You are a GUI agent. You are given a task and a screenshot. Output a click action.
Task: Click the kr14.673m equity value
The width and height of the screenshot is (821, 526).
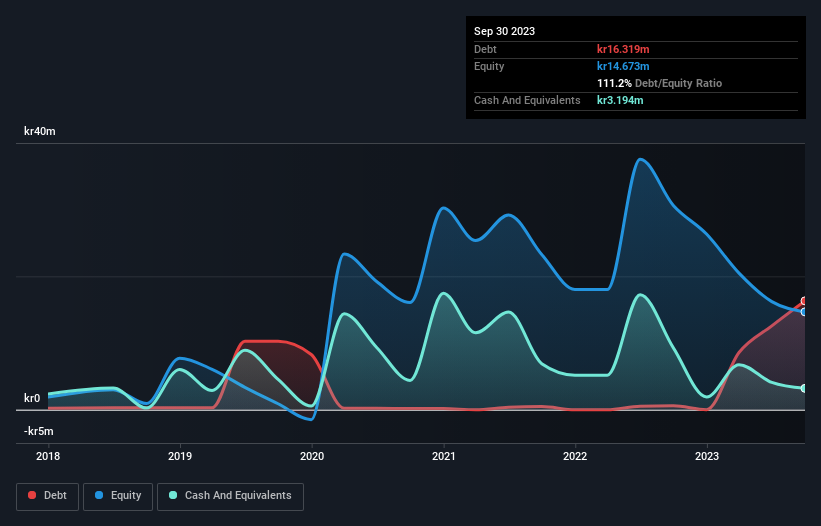(623, 66)
